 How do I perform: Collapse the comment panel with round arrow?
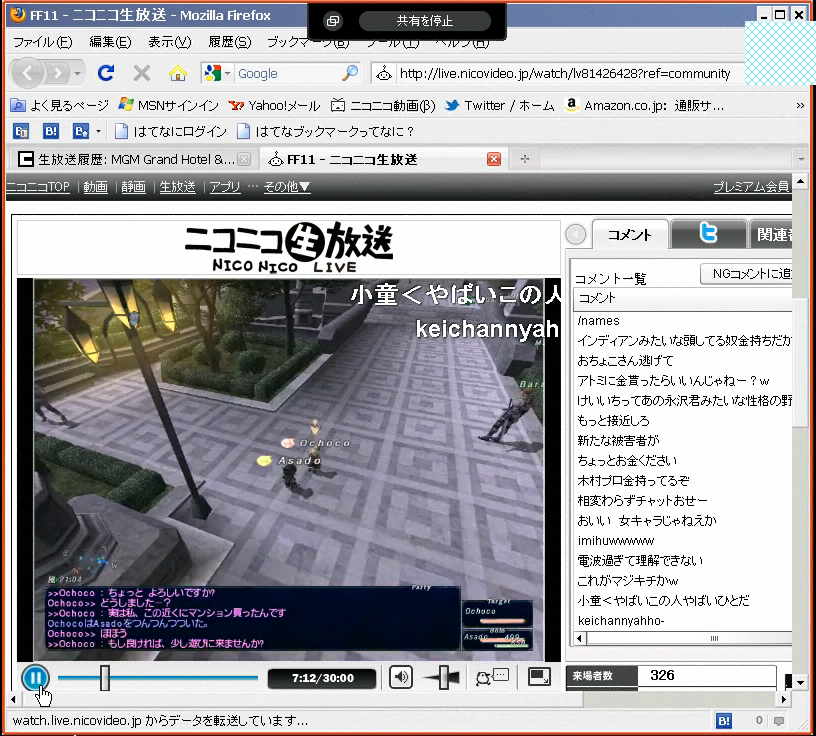(x=576, y=234)
